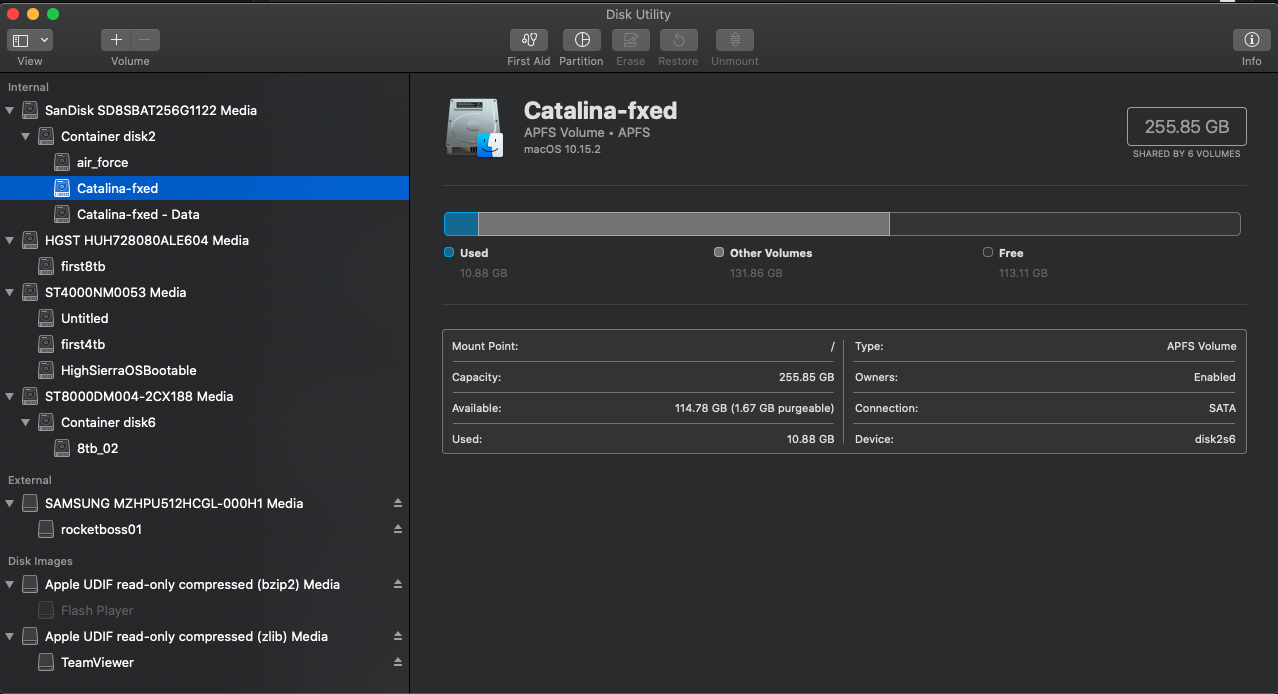Open the Partition tool
1278x694 pixels.
(581, 40)
